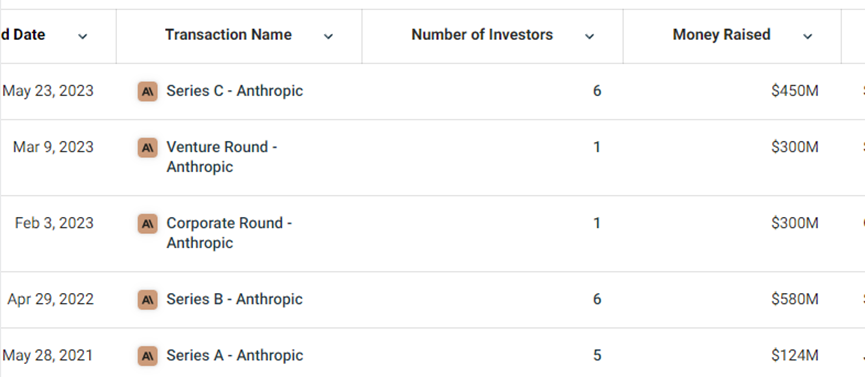This screenshot has width=865, height=377.
Task: Open the Money Raised column dropdown chevron
Action: 807,36
